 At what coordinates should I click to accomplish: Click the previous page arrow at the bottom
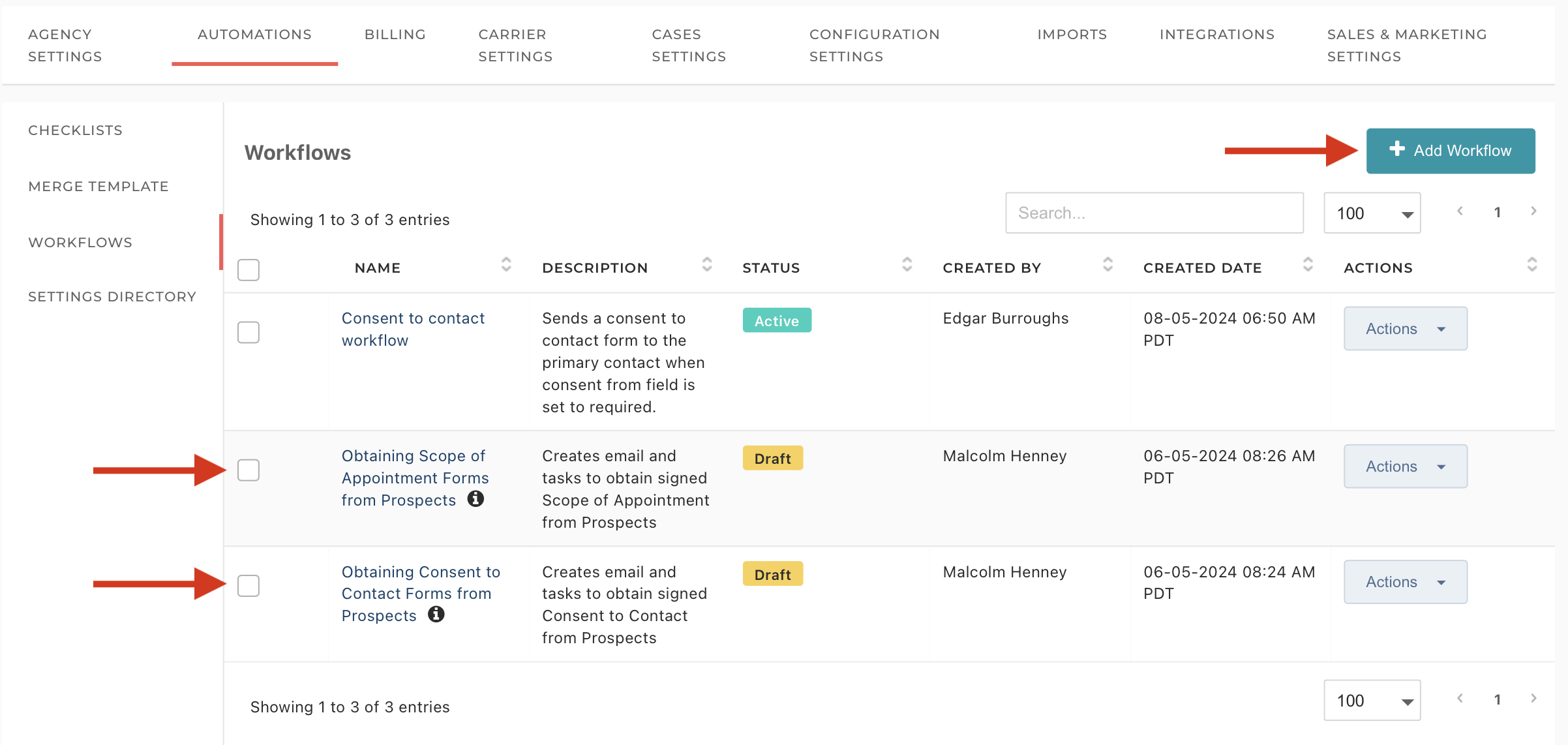pos(1460,699)
